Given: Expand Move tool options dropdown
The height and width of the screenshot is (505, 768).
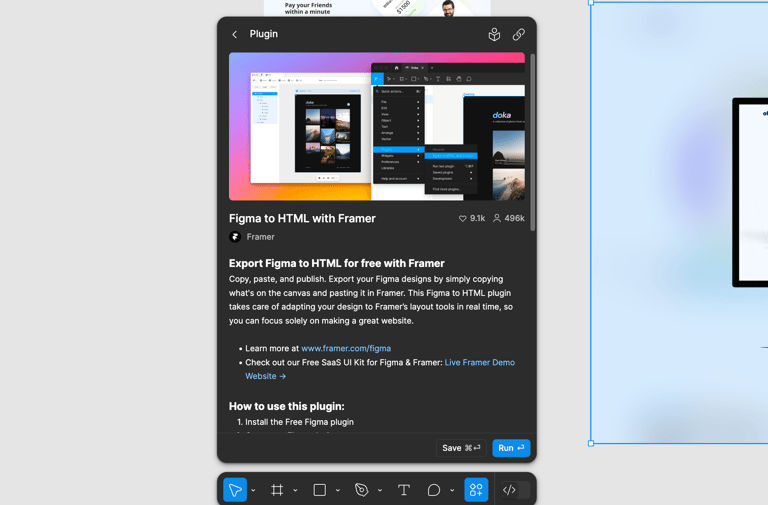Looking at the screenshot, I should (253, 490).
